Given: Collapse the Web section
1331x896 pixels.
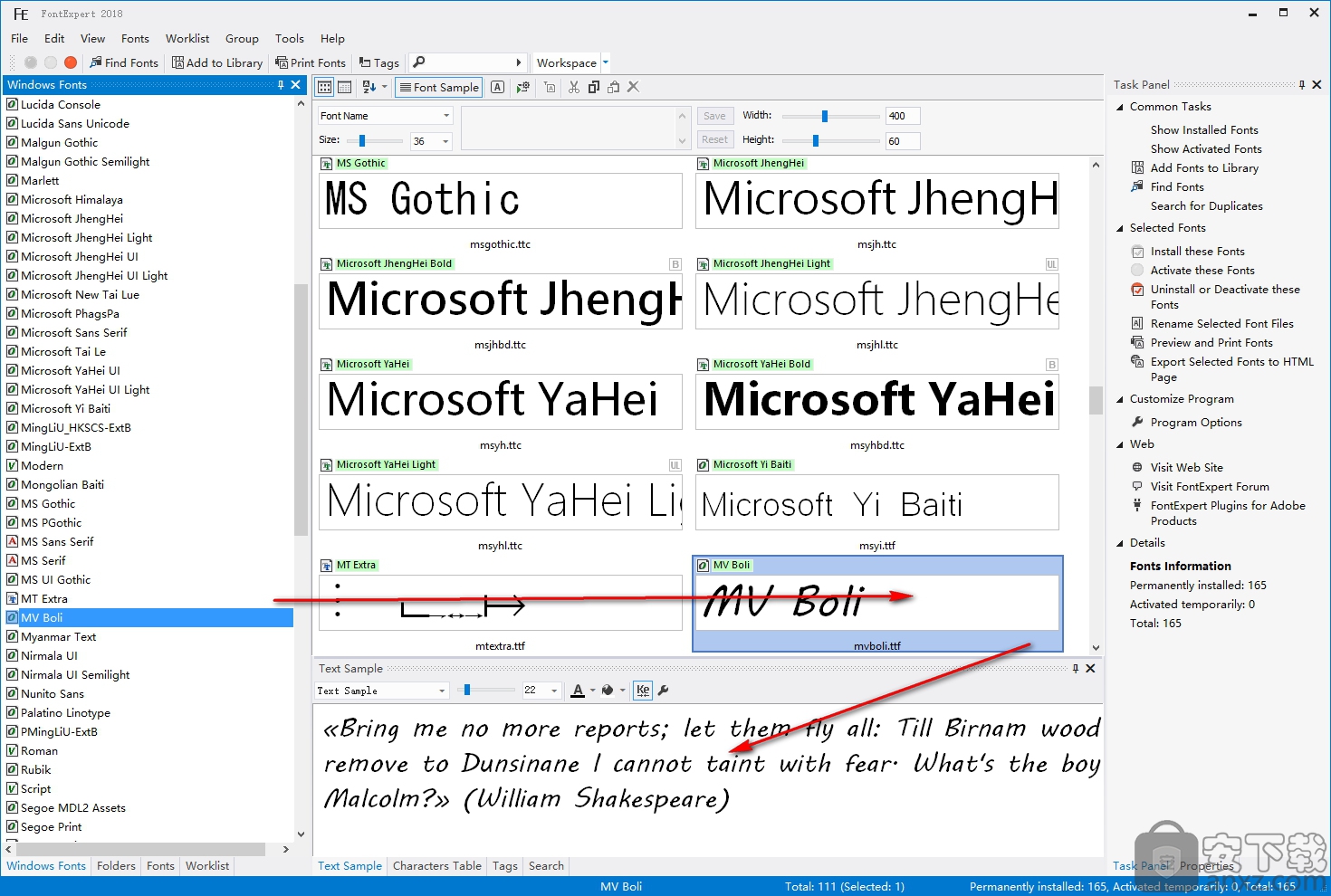Looking at the screenshot, I should (1120, 444).
